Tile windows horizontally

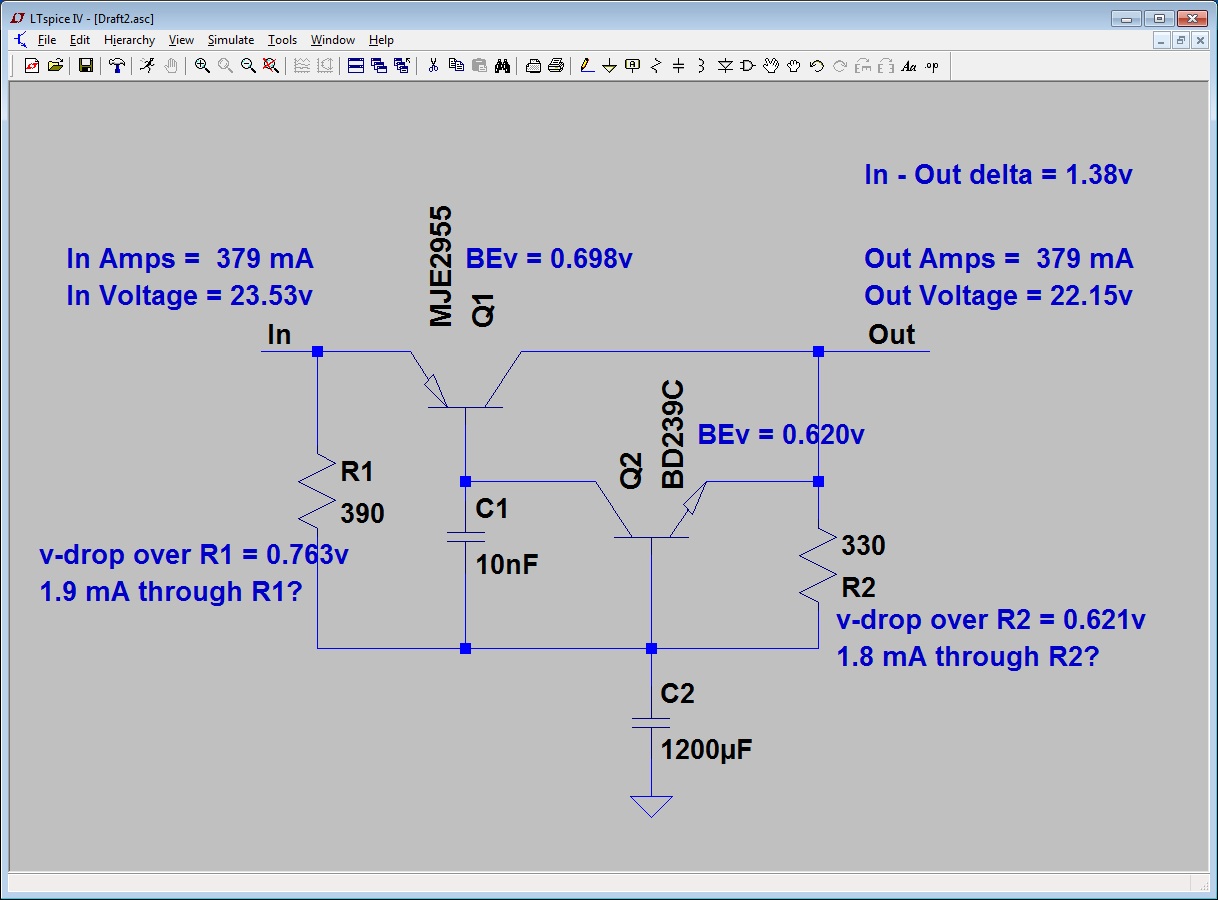356,66
